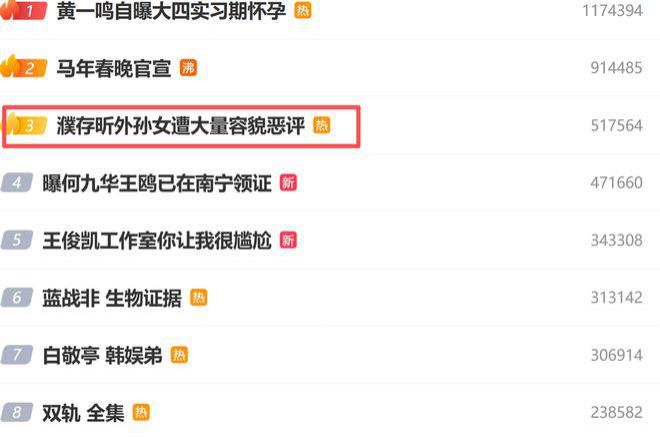The width and height of the screenshot is (660, 439).
Task: Click the gray rank 5 badge
Action: coord(17,240)
